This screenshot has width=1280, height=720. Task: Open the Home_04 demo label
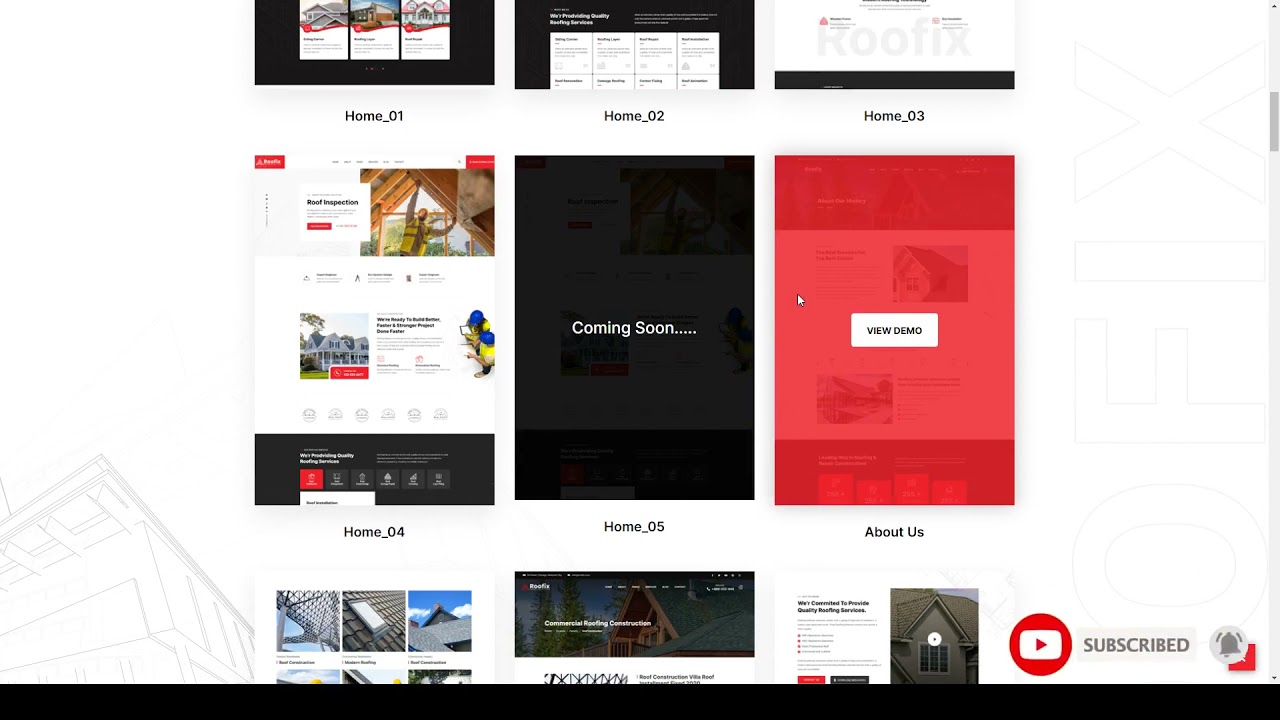pos(374,532)
